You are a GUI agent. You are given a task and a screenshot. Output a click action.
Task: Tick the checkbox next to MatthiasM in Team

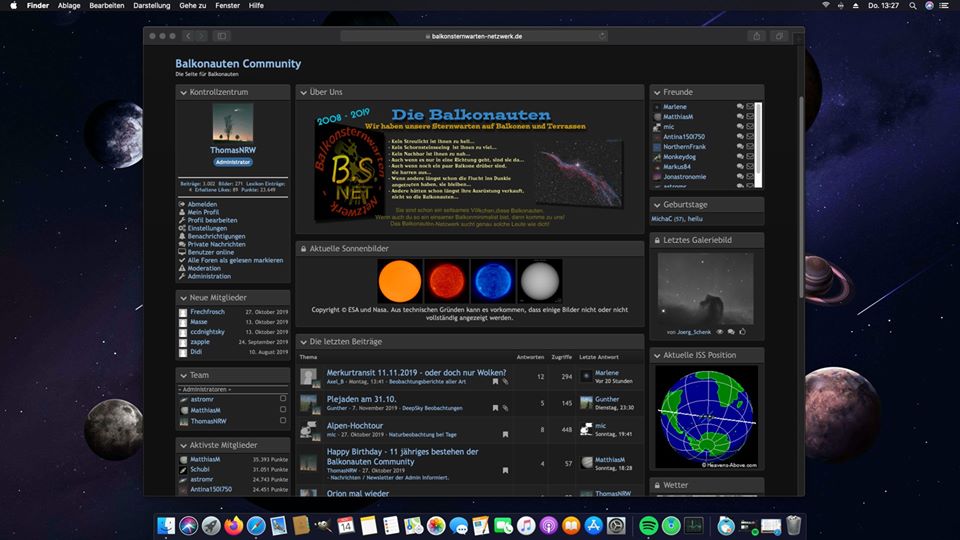(283, 410)
